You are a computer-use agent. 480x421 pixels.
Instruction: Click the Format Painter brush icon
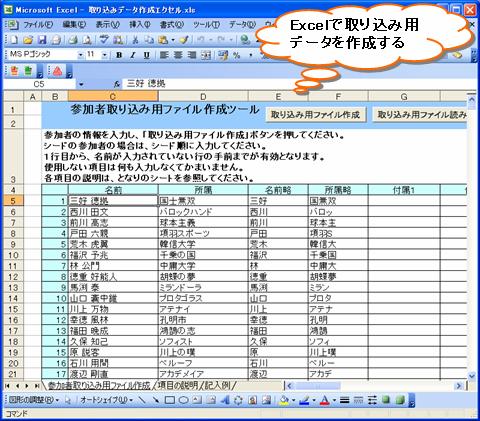pyautogui.click(x=184, y=40)
